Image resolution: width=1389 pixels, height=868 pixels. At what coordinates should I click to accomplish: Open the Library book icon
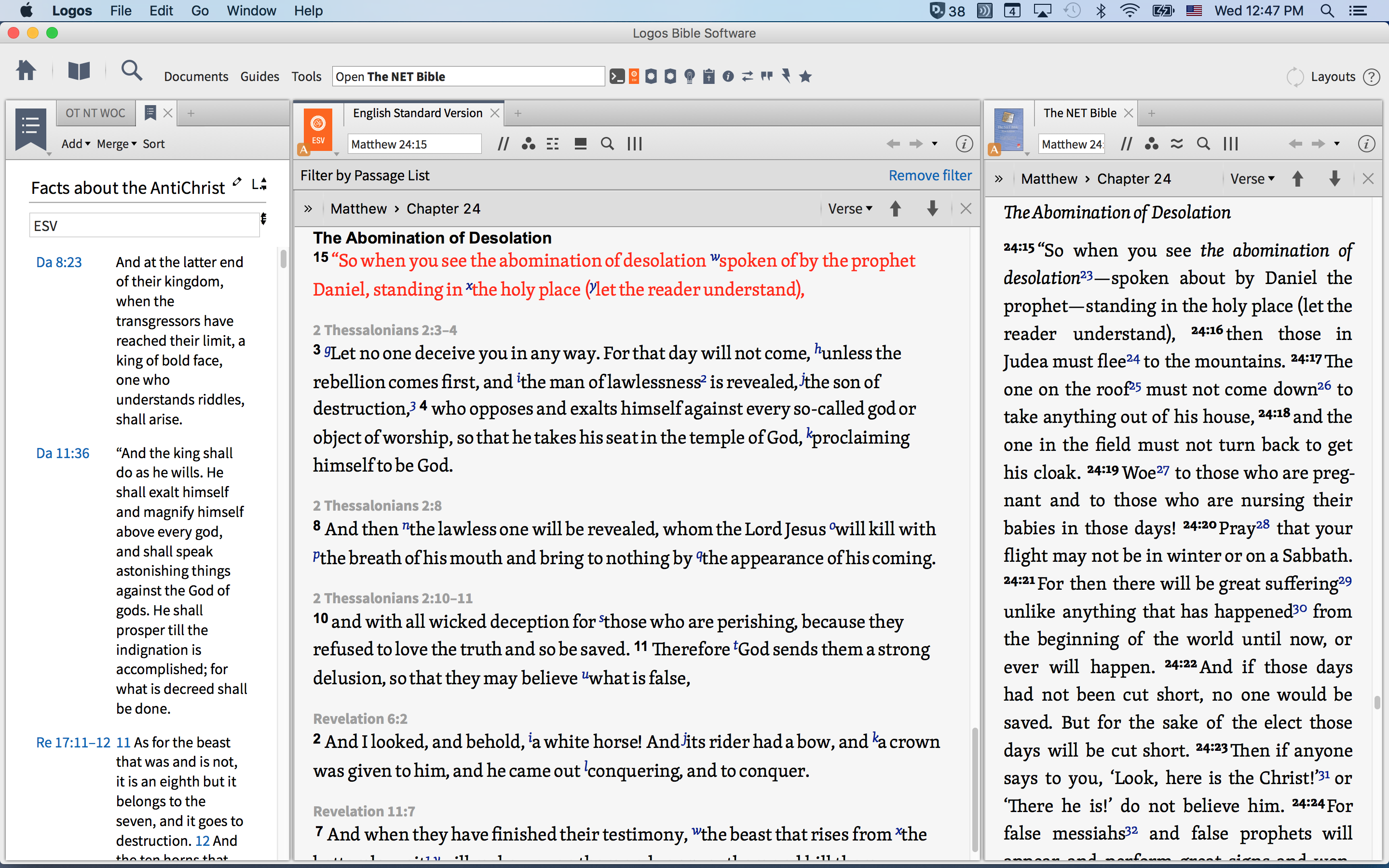click(79, 71)
